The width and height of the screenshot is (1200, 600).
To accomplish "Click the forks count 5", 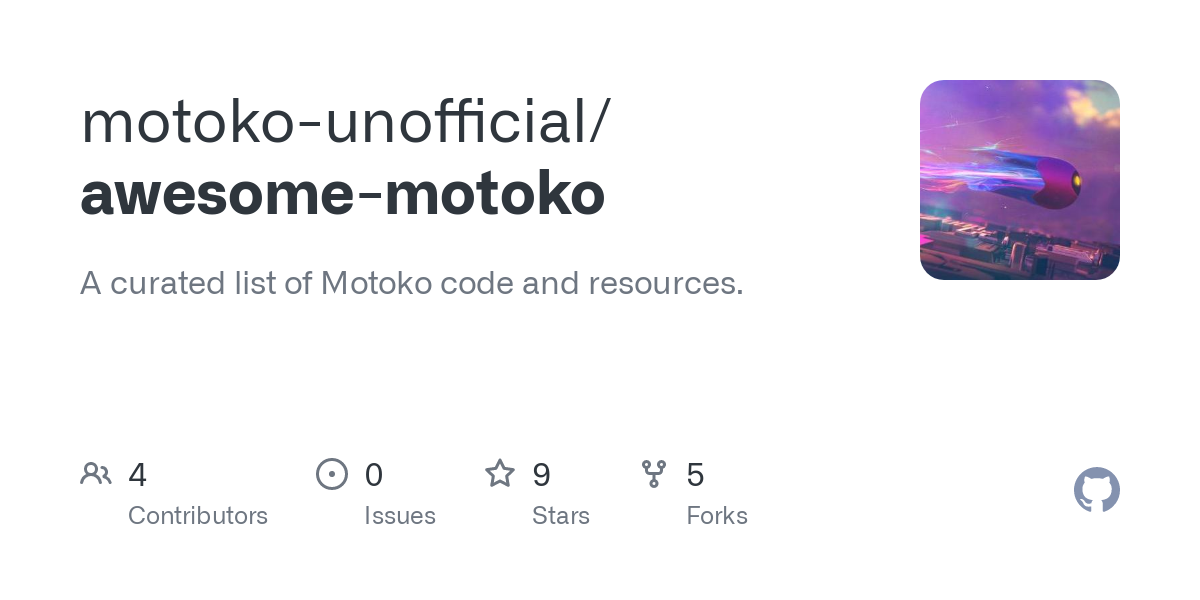I will [696, 475].
